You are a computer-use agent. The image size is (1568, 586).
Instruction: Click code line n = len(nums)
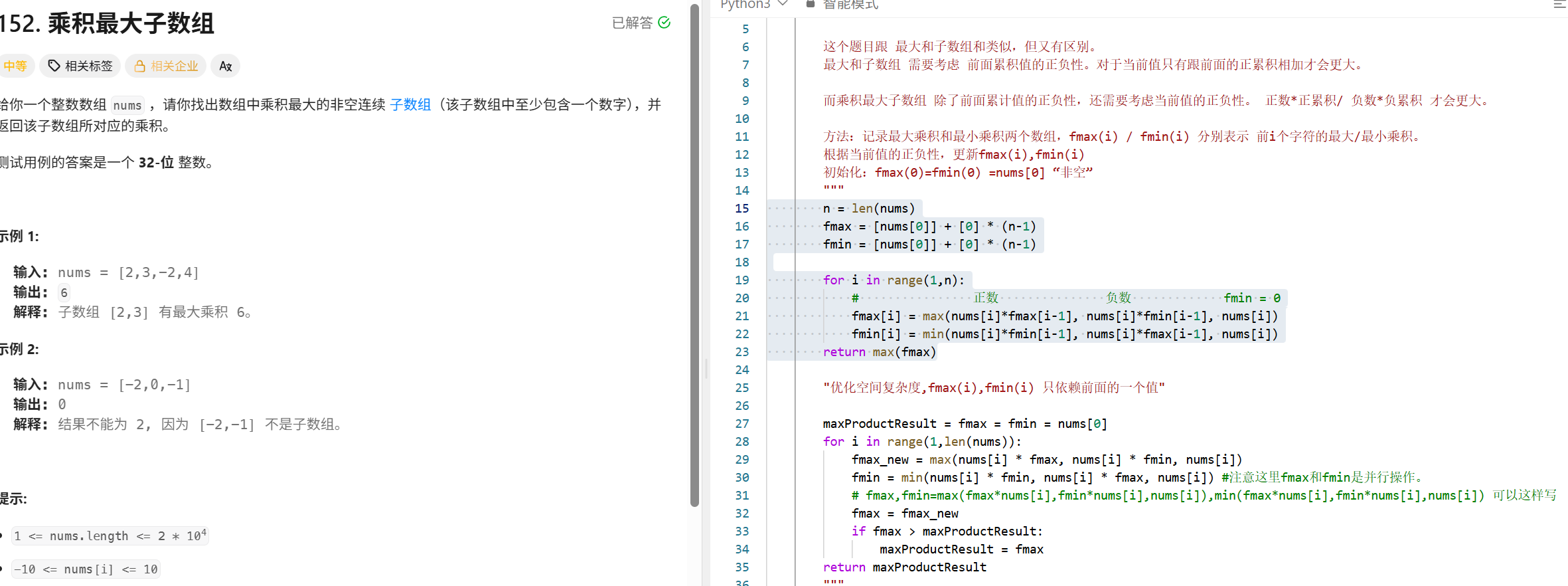click(869, 209)
